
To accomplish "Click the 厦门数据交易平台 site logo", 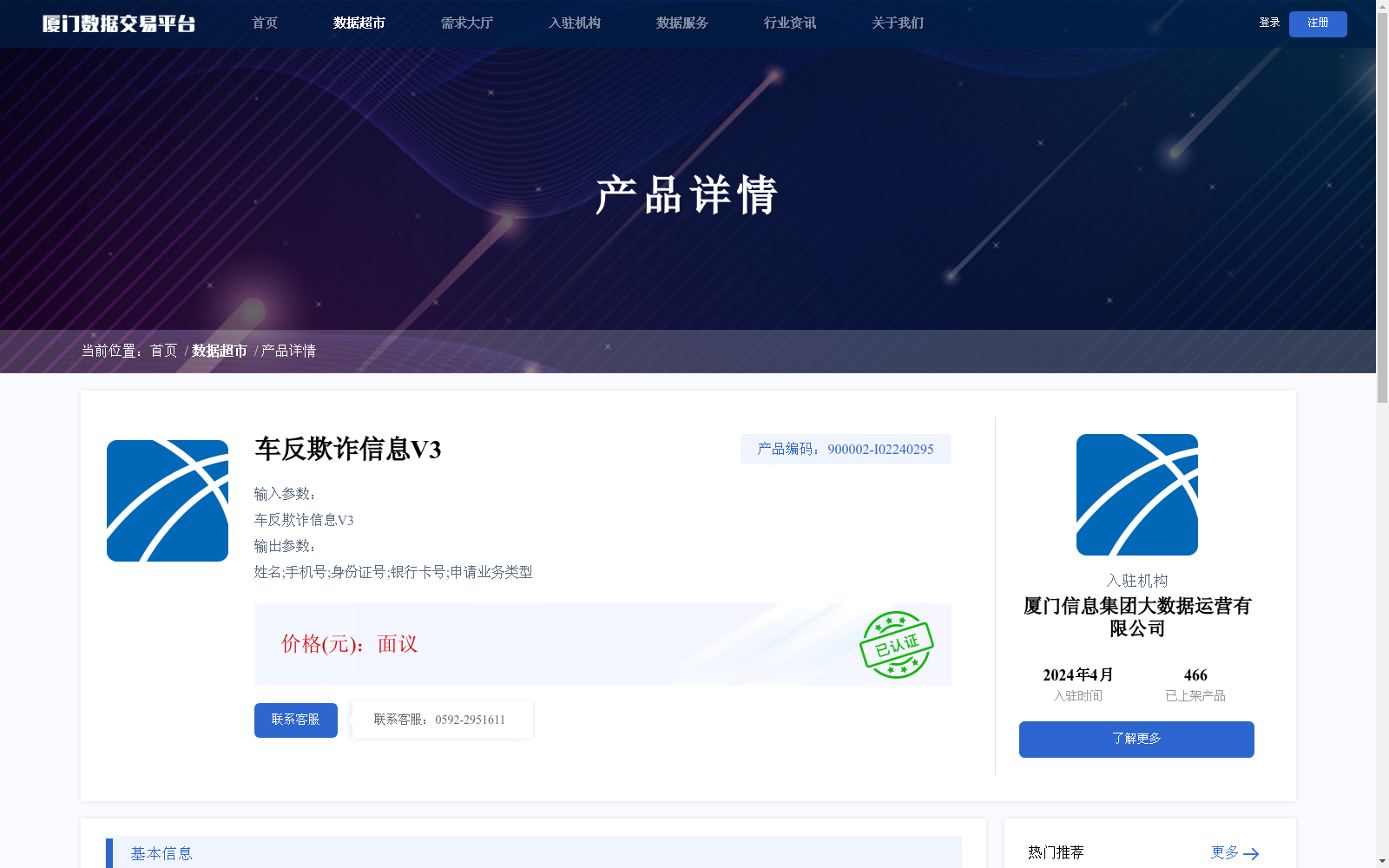I will [x=119, y=23].
